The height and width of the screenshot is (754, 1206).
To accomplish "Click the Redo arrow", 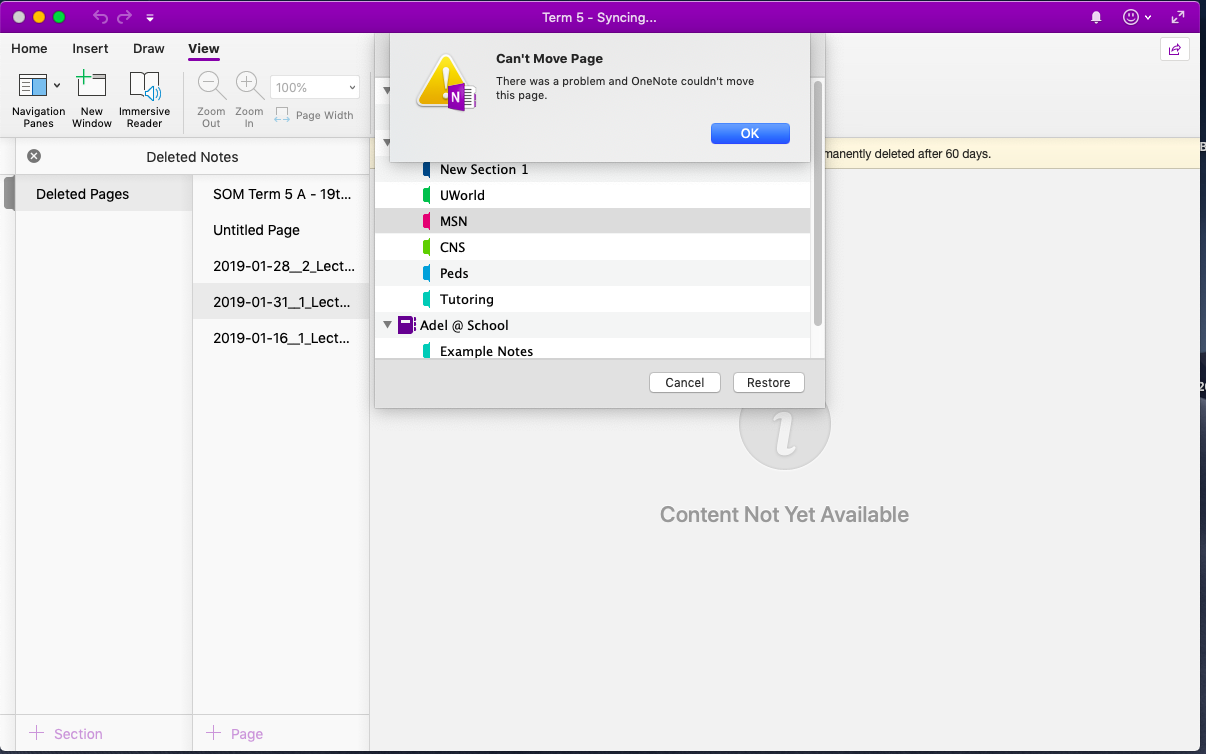I will 124,17.
